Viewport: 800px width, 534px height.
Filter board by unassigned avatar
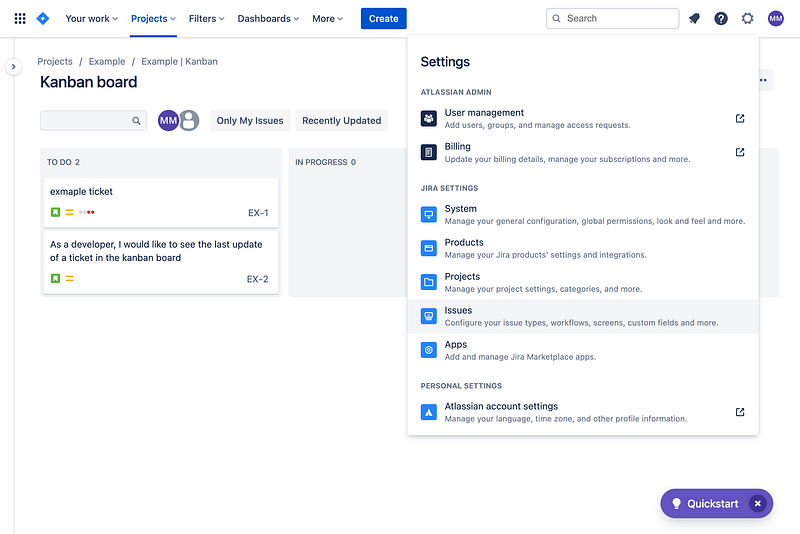point(189,121)
